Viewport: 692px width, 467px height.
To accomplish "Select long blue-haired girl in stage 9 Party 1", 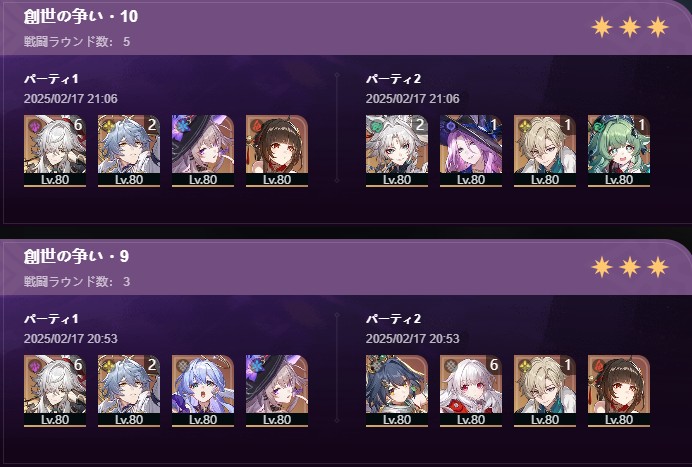I will (203, 391).
